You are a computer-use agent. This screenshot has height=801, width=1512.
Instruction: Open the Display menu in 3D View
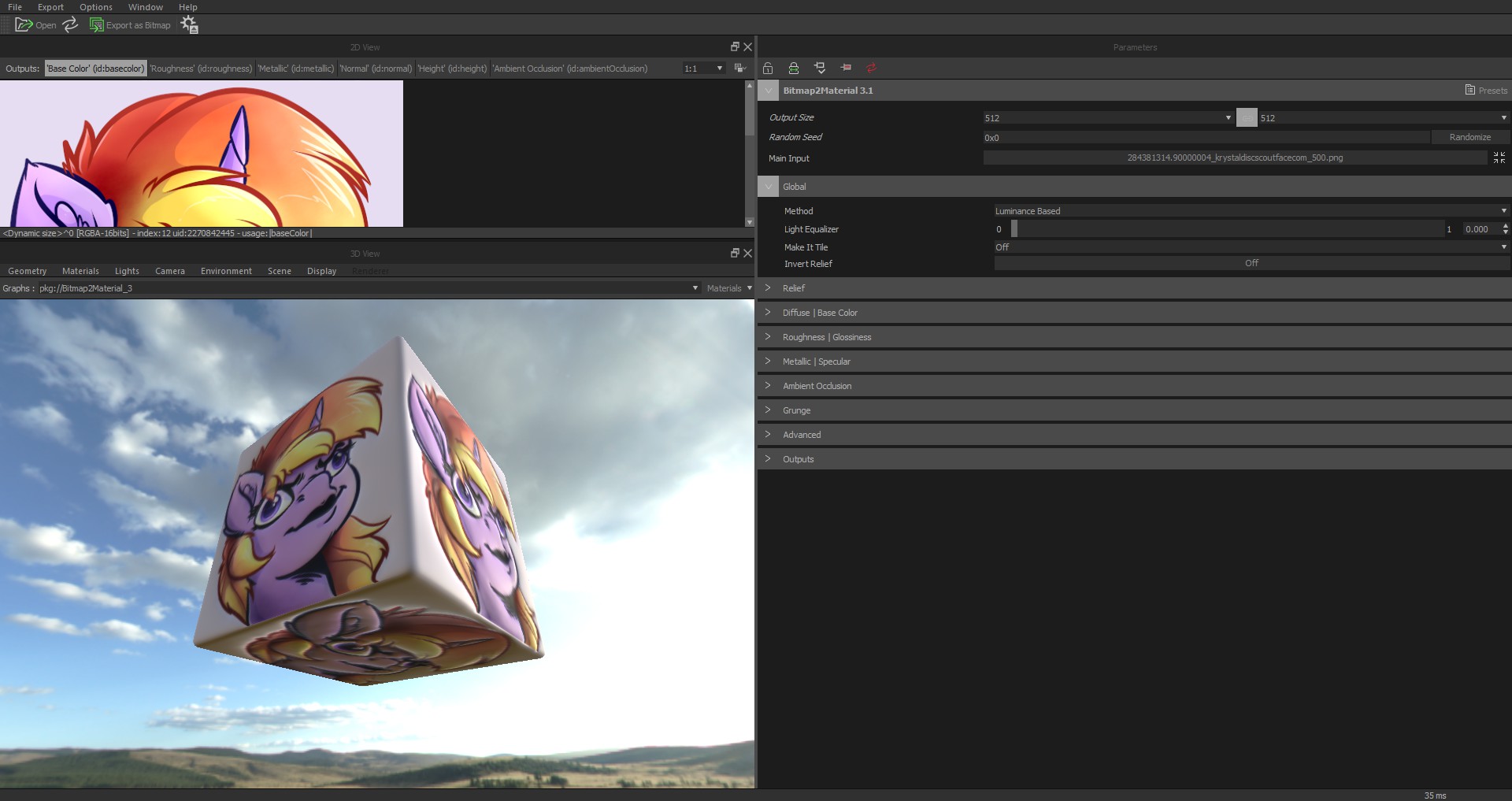(321, 271)
